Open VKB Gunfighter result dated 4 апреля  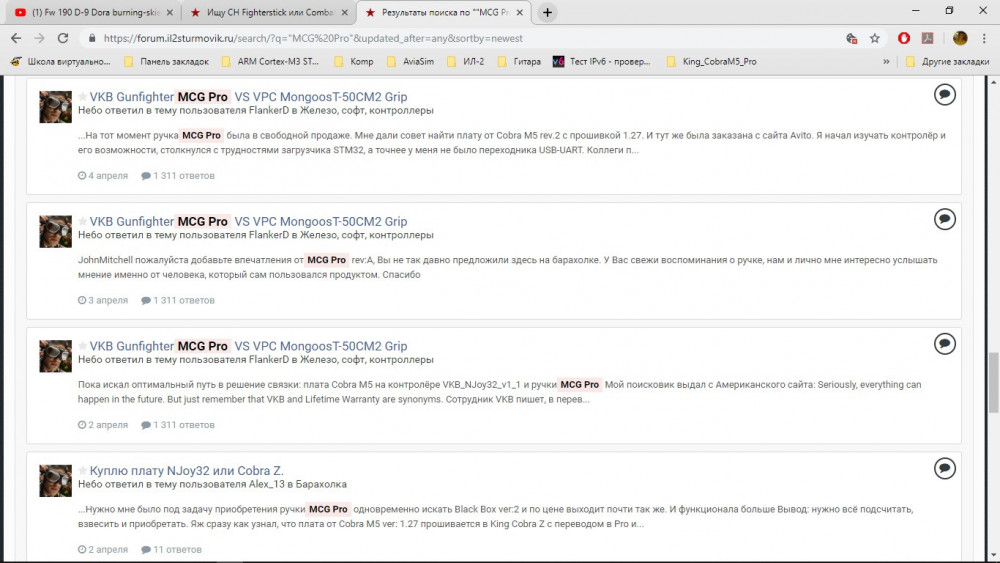coord(248,97)
